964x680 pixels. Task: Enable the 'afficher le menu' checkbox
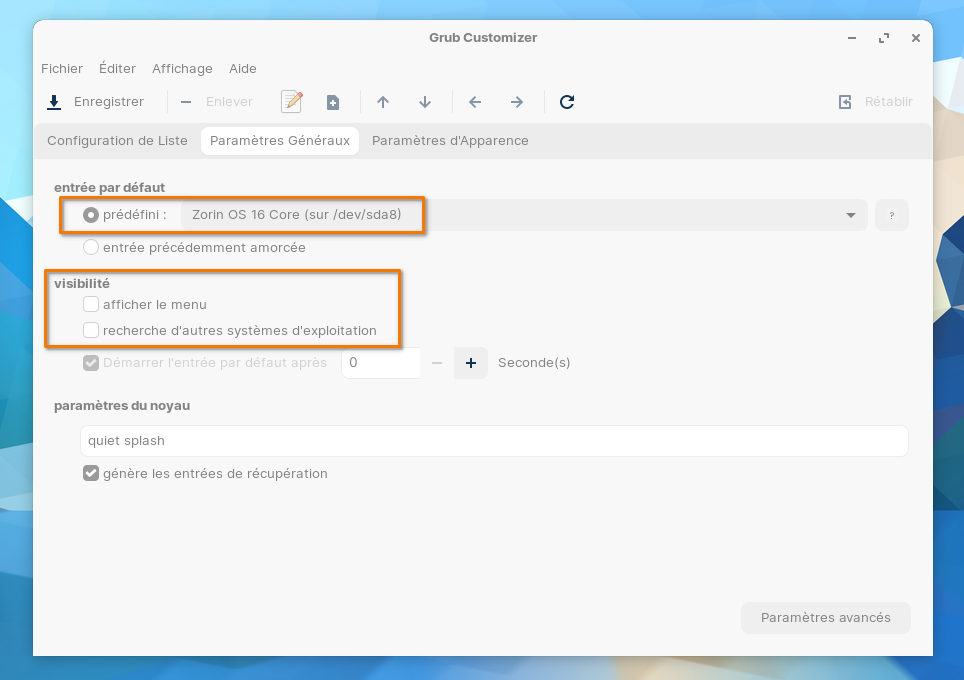[91, 304]
